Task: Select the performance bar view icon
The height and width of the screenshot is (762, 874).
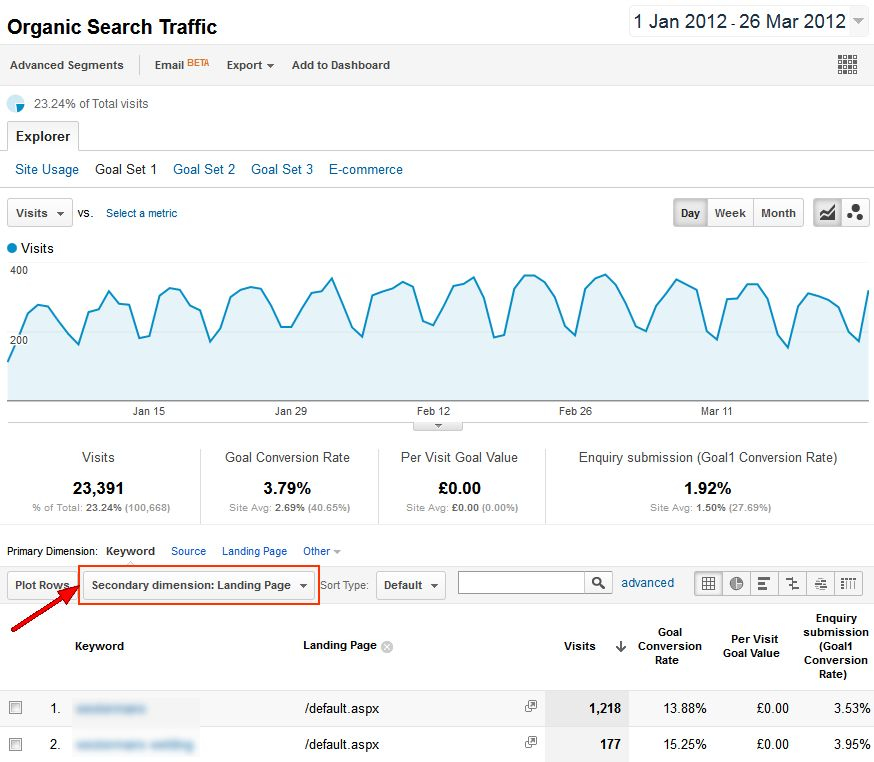Action: point(765,584)
